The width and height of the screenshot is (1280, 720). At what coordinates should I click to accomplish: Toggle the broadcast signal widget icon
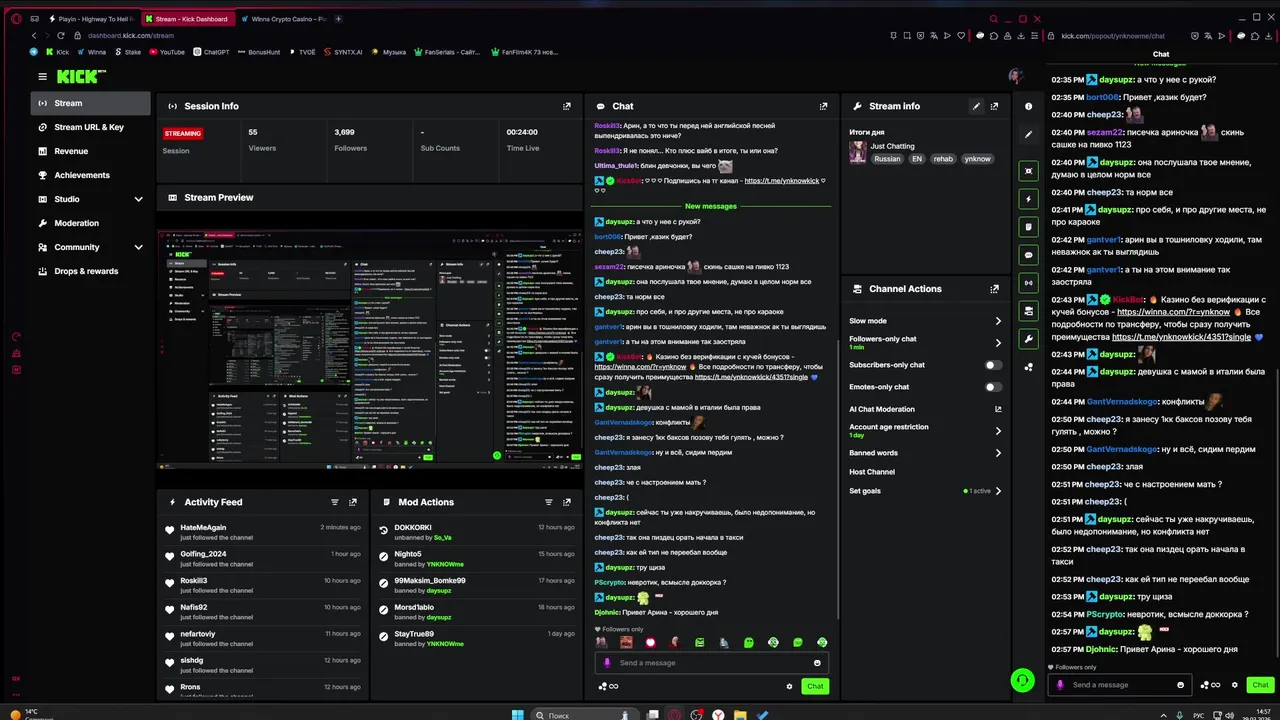pyautogui.click(x=1028, y=283)
